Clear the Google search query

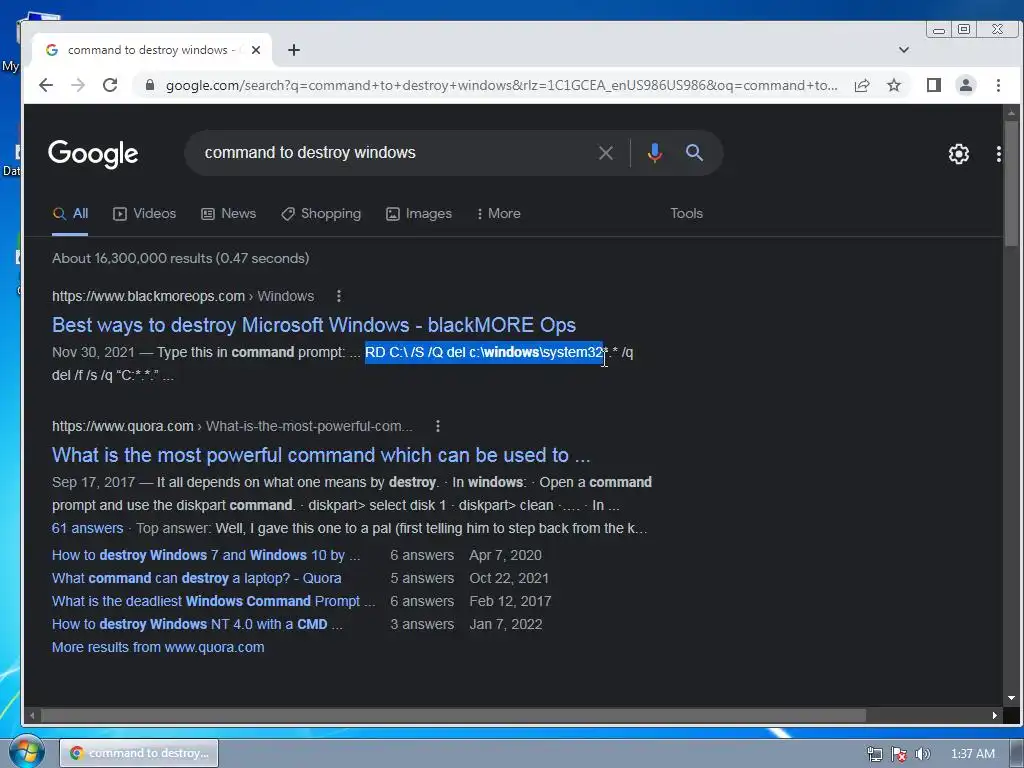tap(605, 153)
